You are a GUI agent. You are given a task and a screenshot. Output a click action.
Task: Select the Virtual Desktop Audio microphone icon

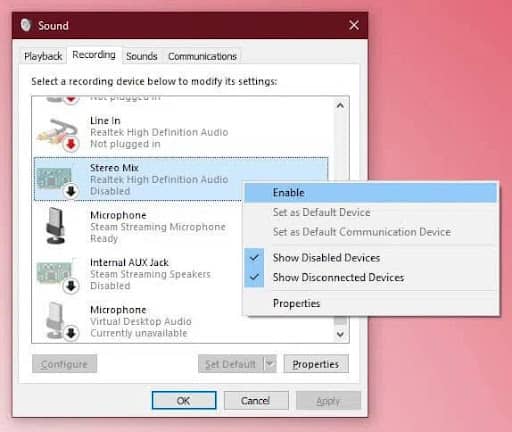[55, 321]
